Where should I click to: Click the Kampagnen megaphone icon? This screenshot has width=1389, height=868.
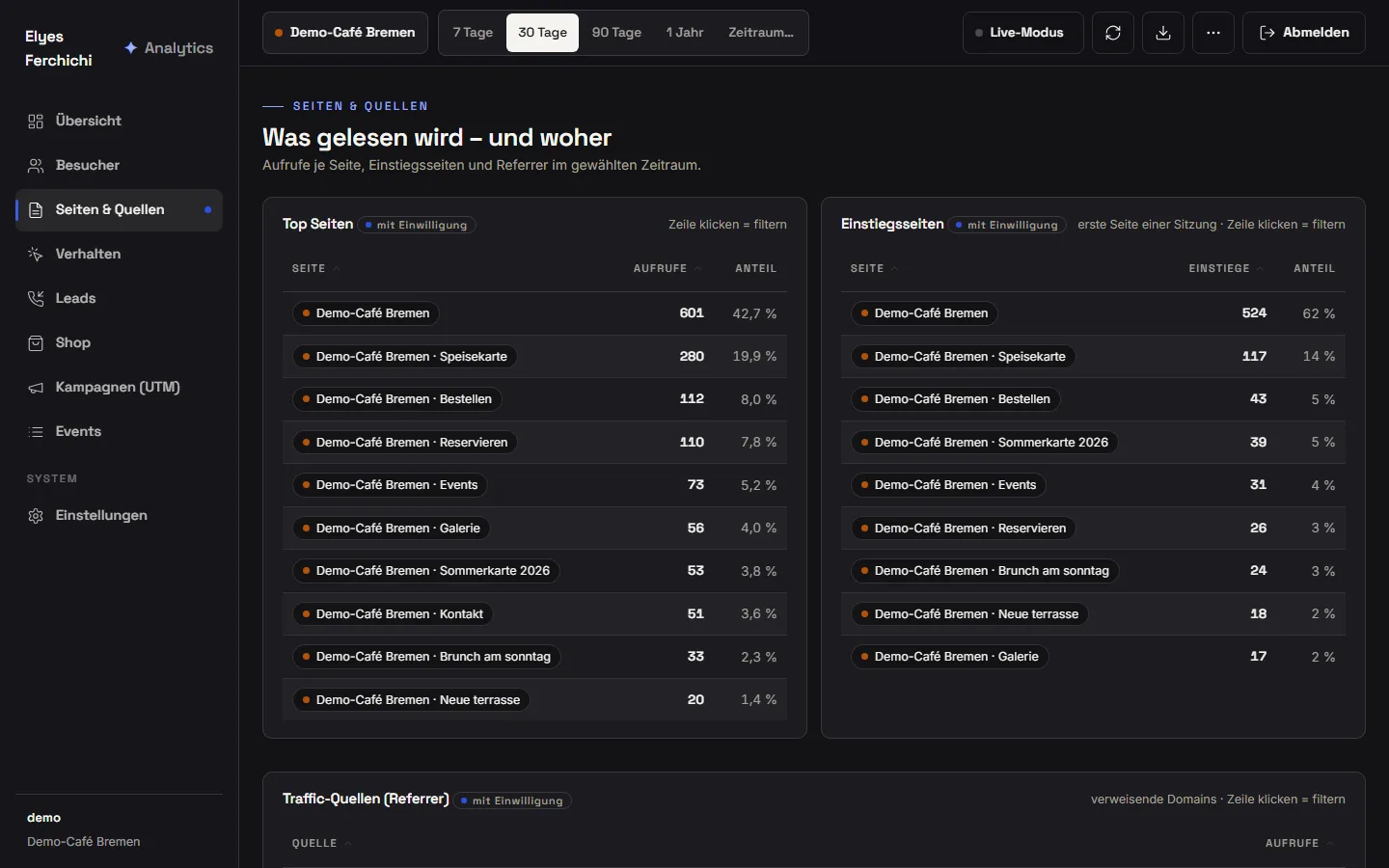pyautogui.click(x=36, y=388)
